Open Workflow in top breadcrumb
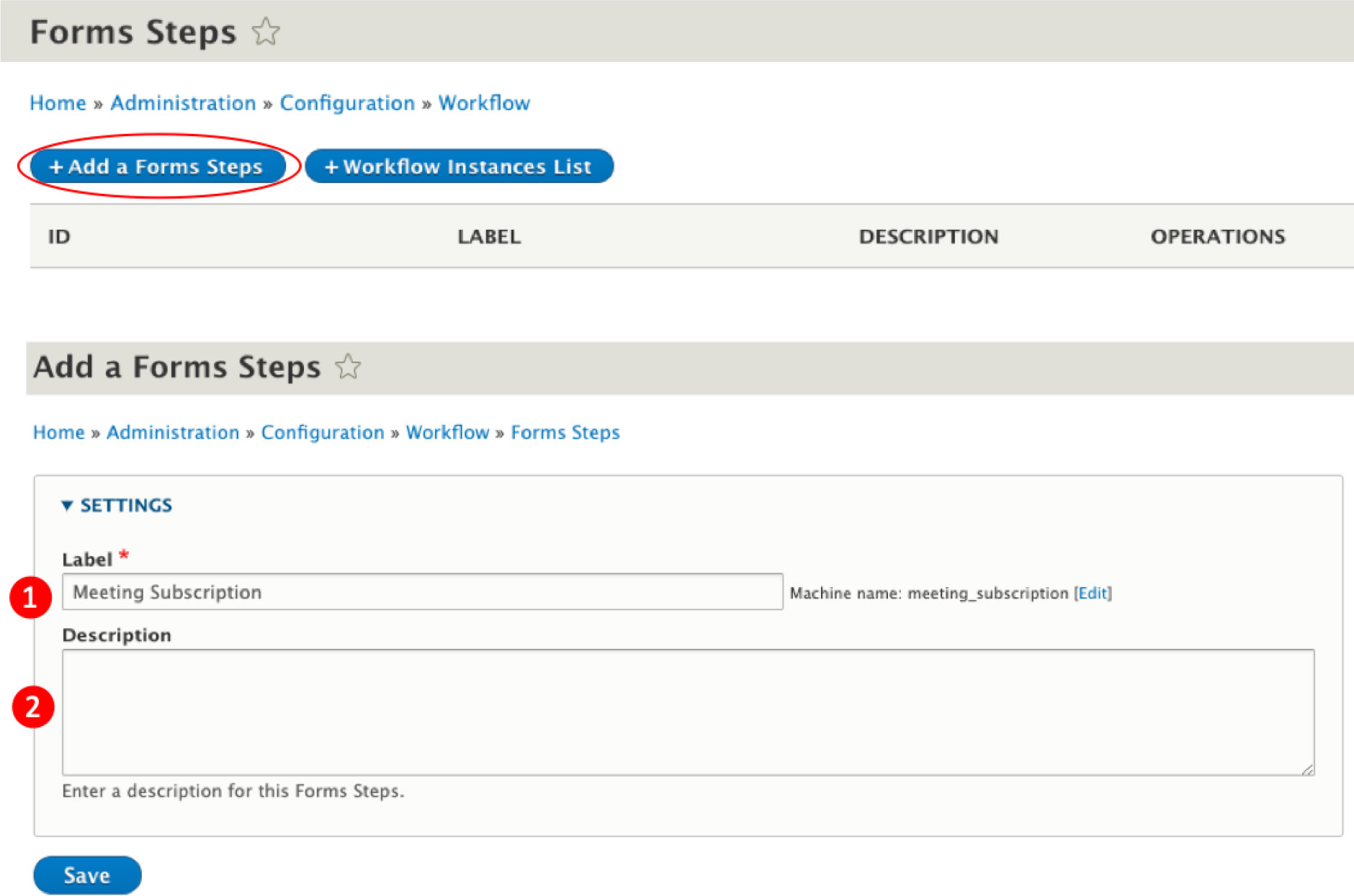The height and width of the screenshot is (896, 1354). tap(484, 103)
